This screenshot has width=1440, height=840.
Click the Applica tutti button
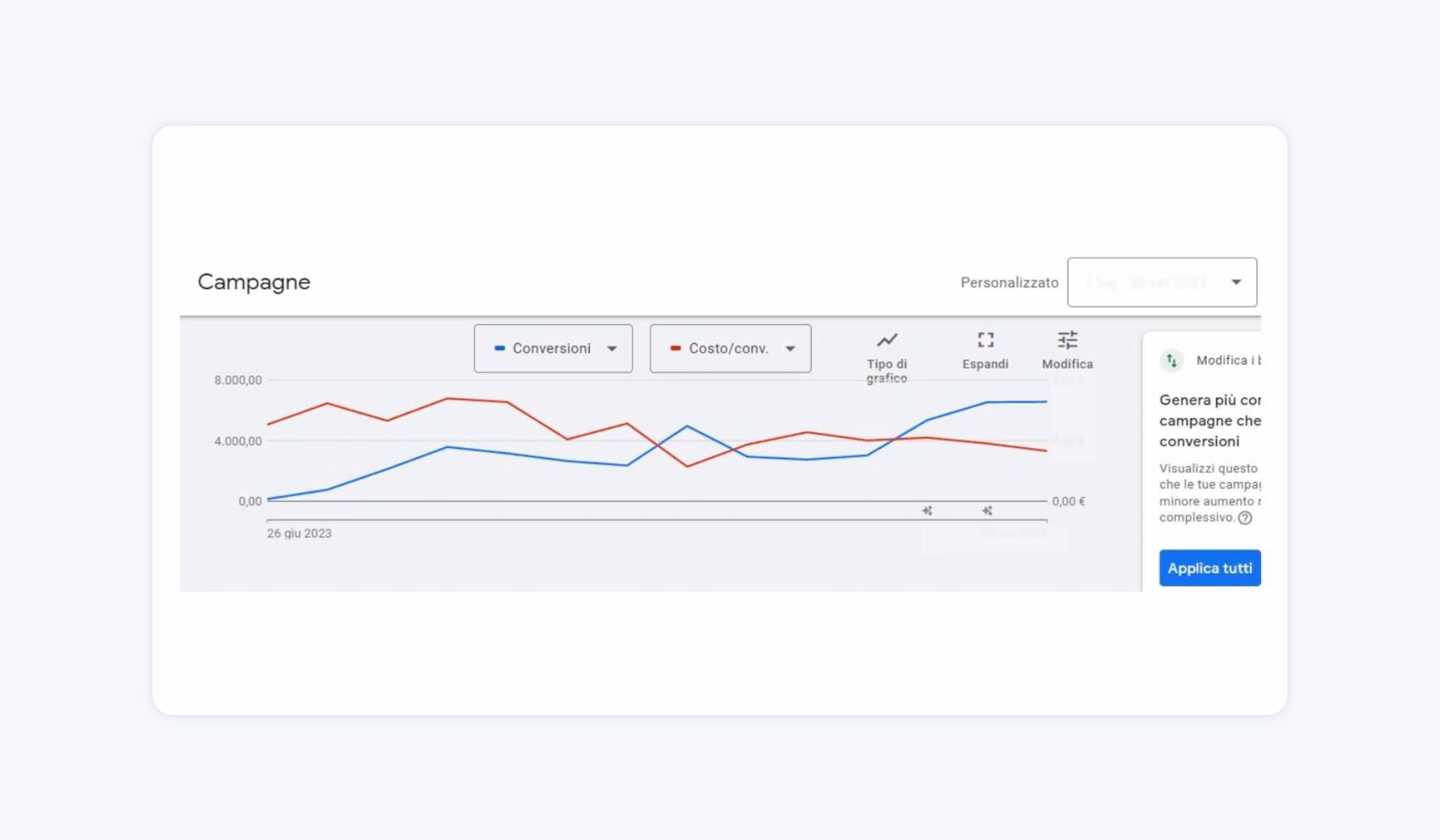tap(1210, 568)
